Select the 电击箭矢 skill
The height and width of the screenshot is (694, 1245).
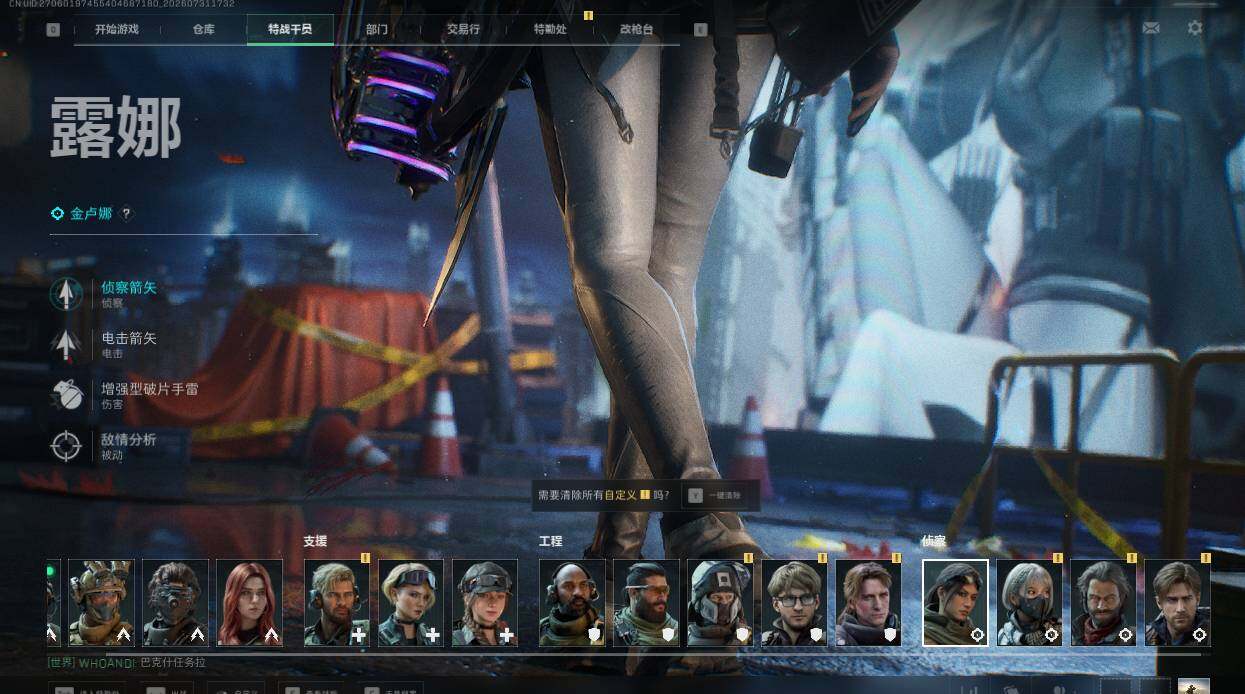pos(104,344)
